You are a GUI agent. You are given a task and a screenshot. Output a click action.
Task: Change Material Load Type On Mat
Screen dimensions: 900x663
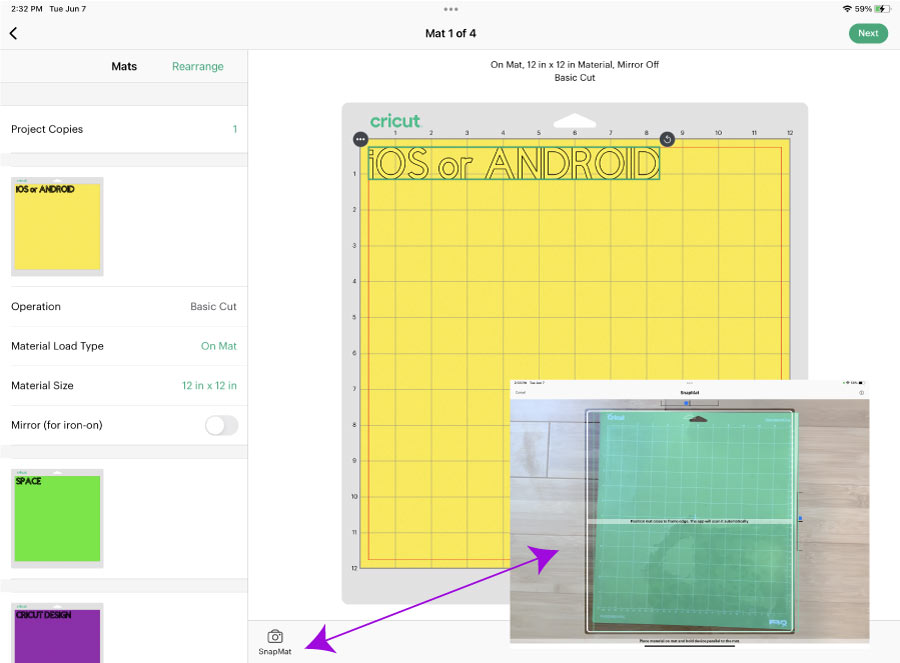[x=219, y=346]
